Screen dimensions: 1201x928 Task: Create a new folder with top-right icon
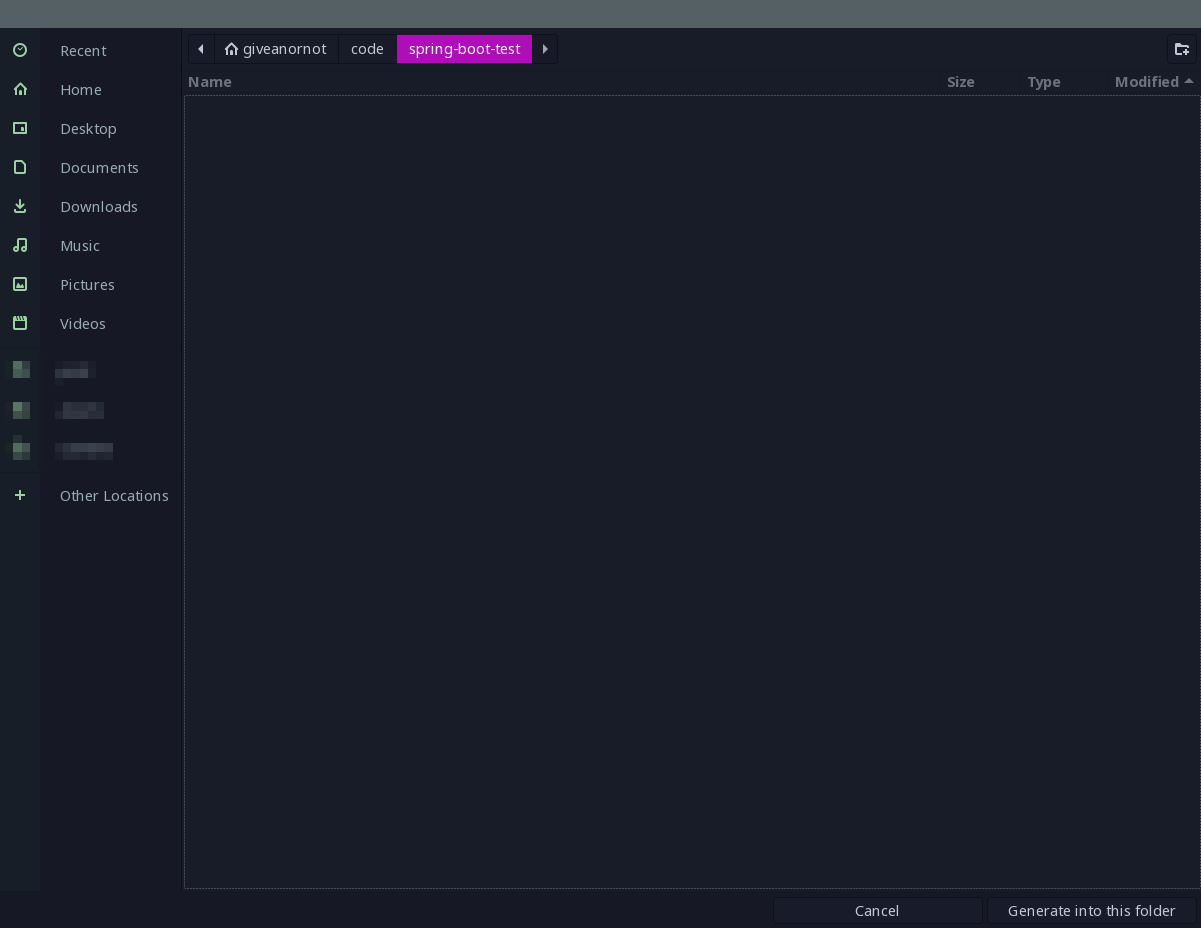1182,49
